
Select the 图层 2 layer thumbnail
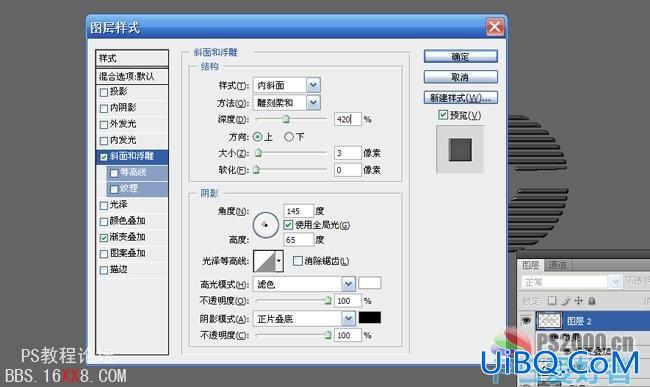549,320
